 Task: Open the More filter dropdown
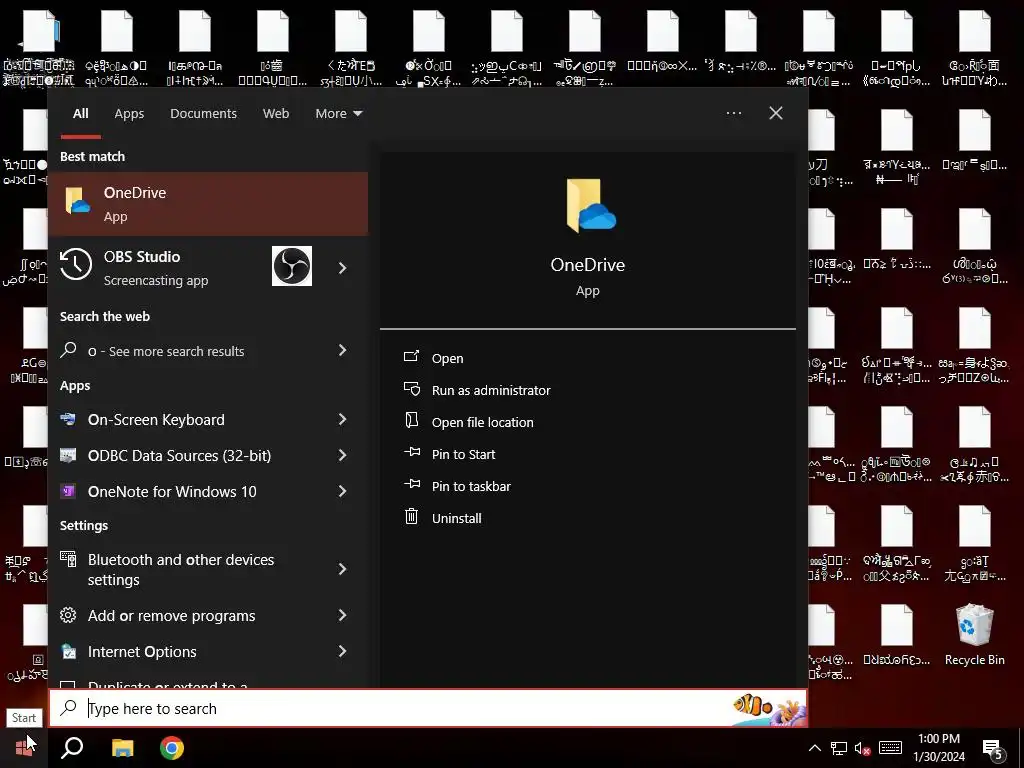[338, 114]
